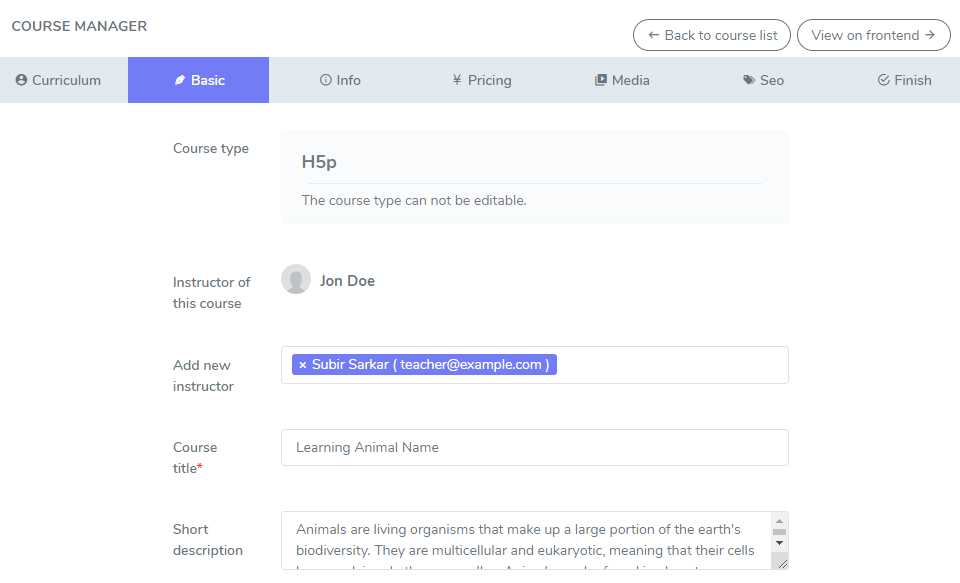The height and width of the screenshot is (583, 960).
Task: Click the Course title input field
Action: [x=534, y=447]
